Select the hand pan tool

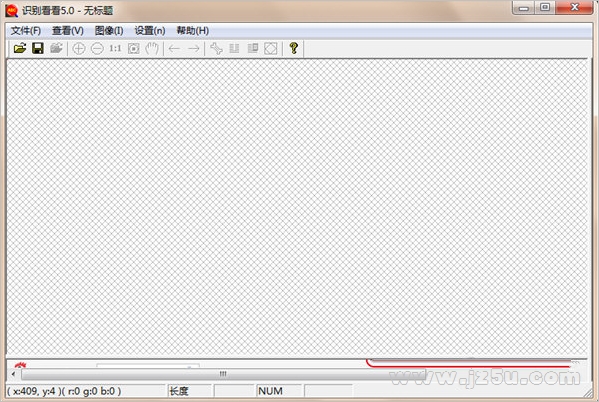(x=152, y=49)
